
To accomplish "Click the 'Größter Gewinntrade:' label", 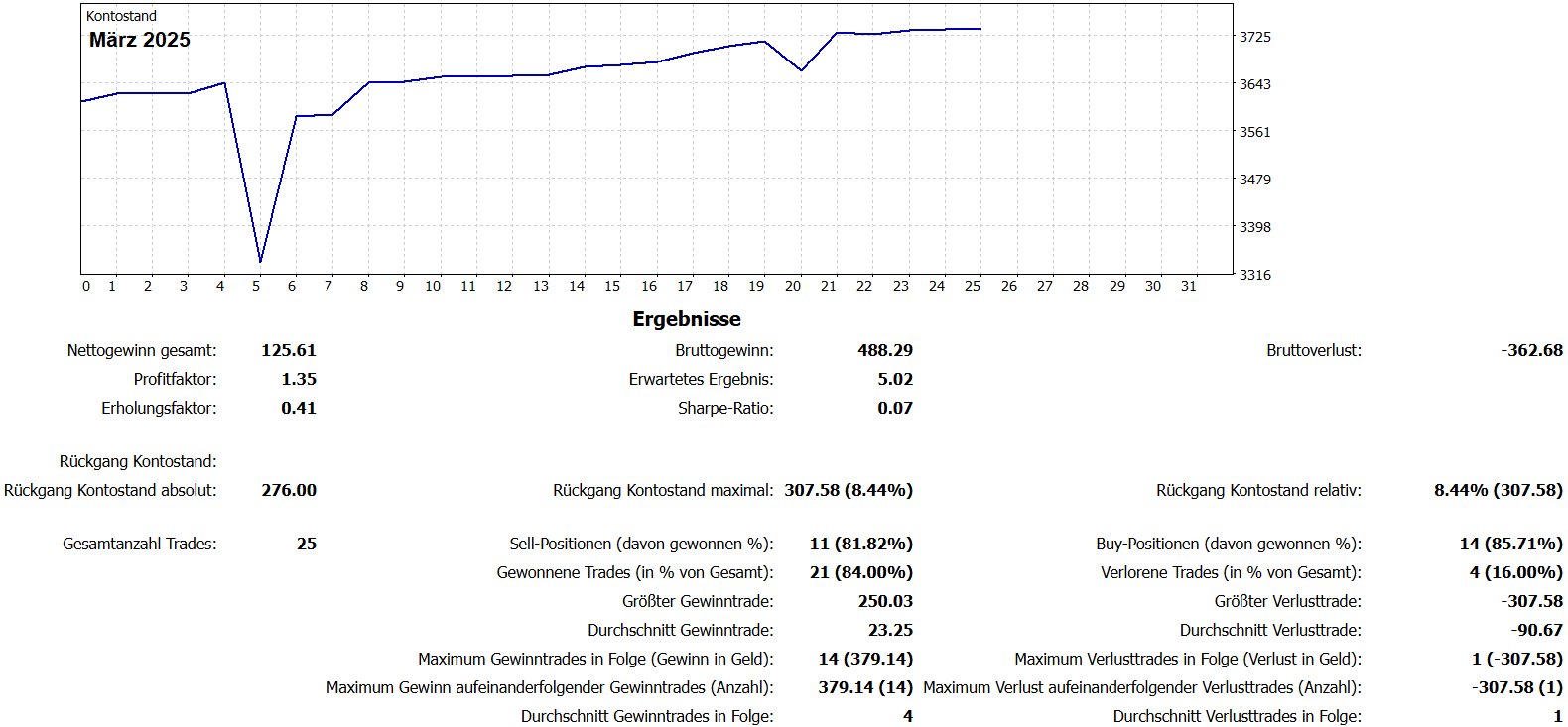I will [698, 601].
